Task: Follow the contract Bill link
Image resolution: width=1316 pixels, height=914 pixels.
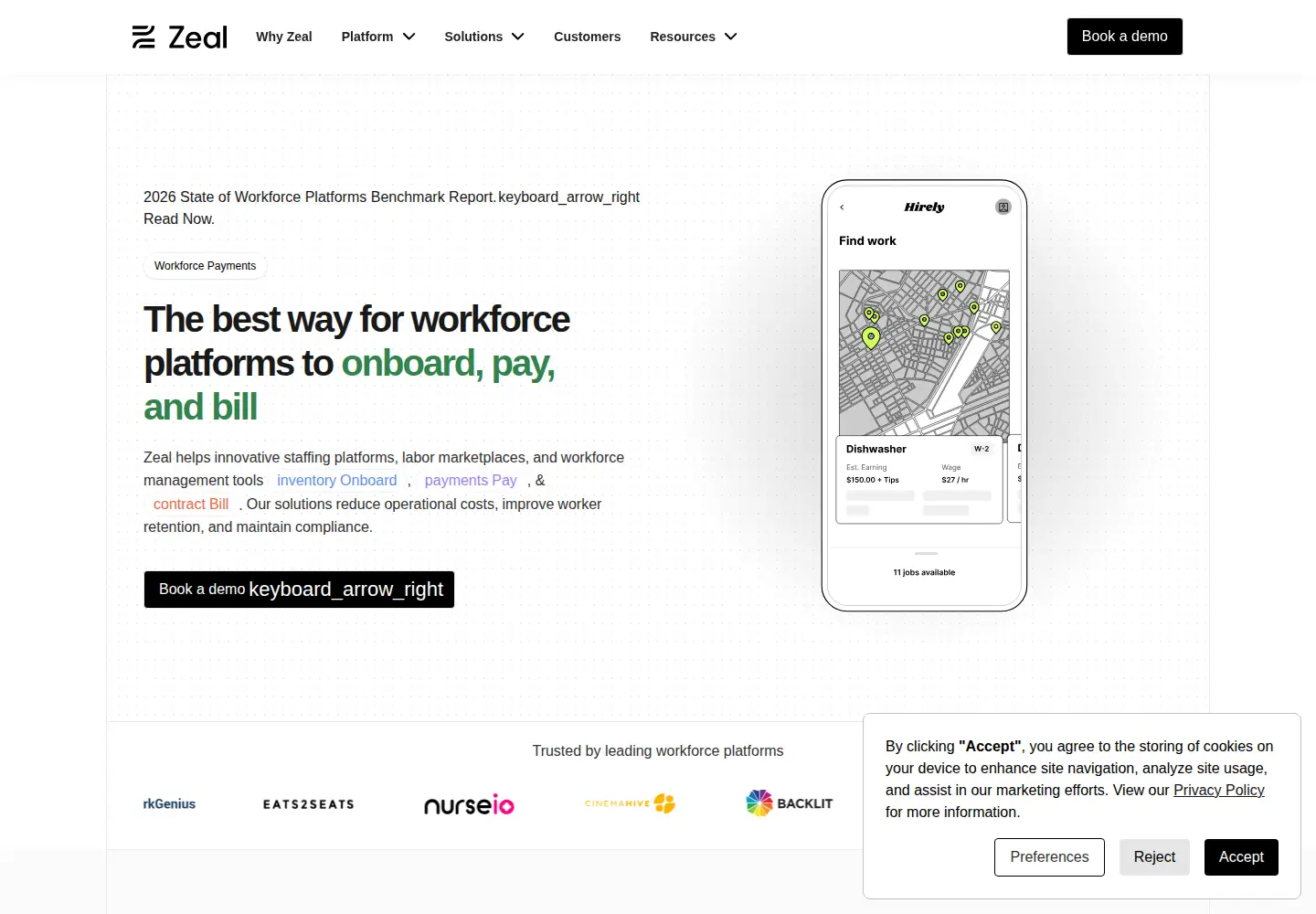Action: click(191, 505)
